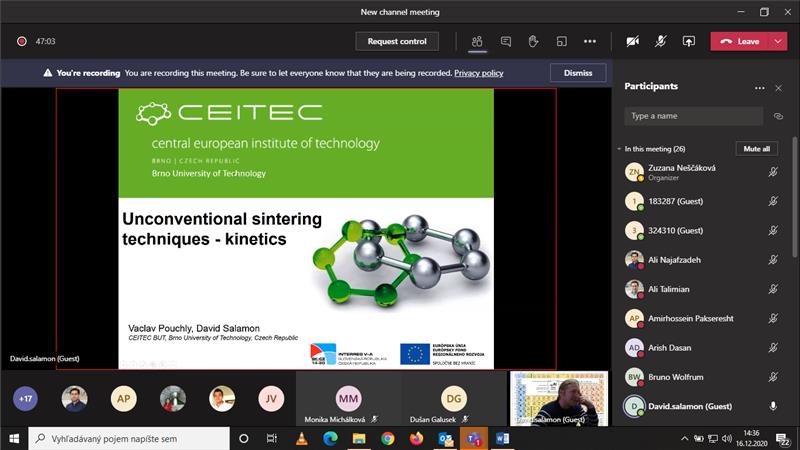Click the Windows taskbar search box
The height and width of the screenshot is (450, 800).
(129, 438)
